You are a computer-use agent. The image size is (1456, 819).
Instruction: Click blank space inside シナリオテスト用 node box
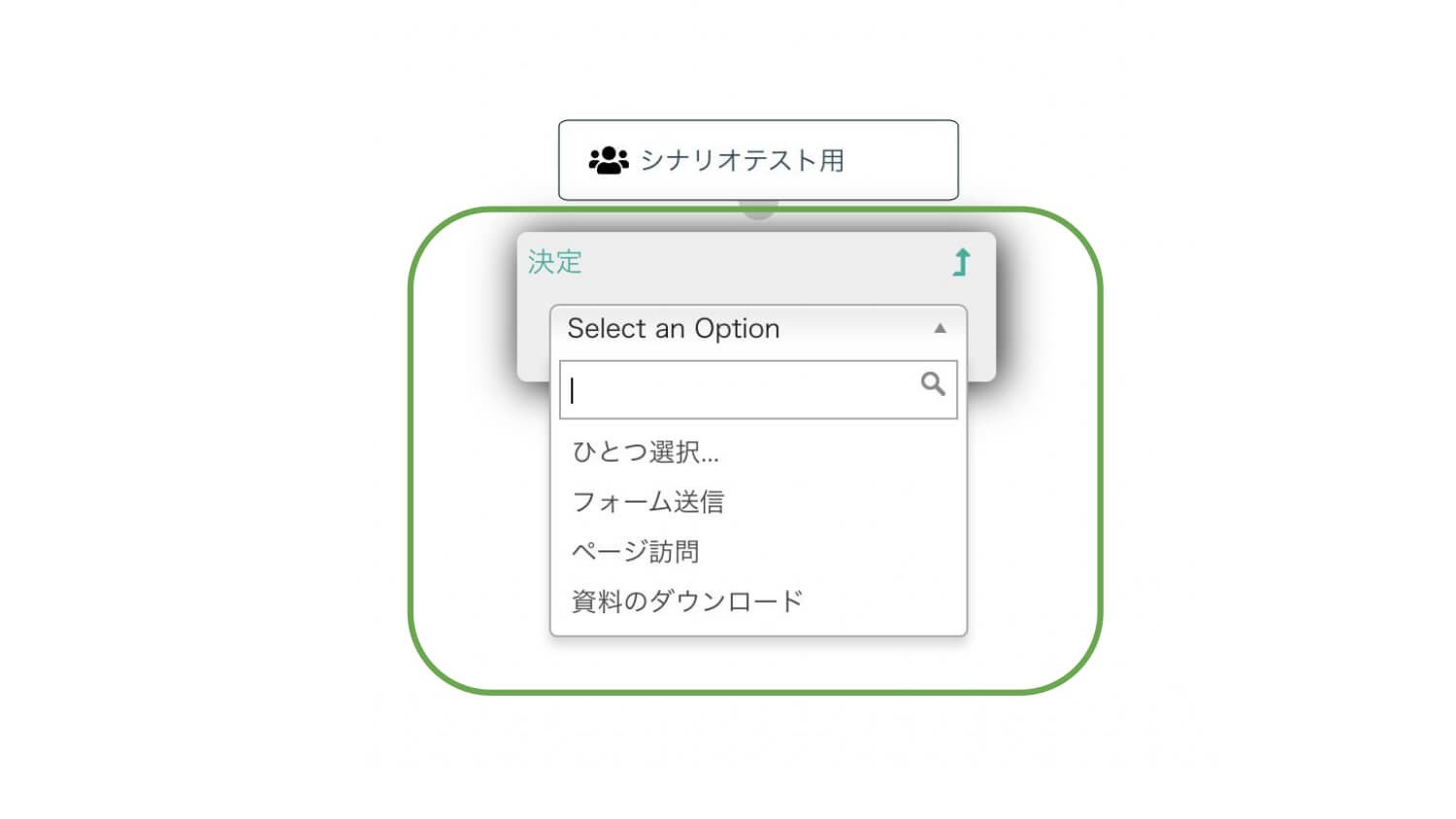coord(903,160)
